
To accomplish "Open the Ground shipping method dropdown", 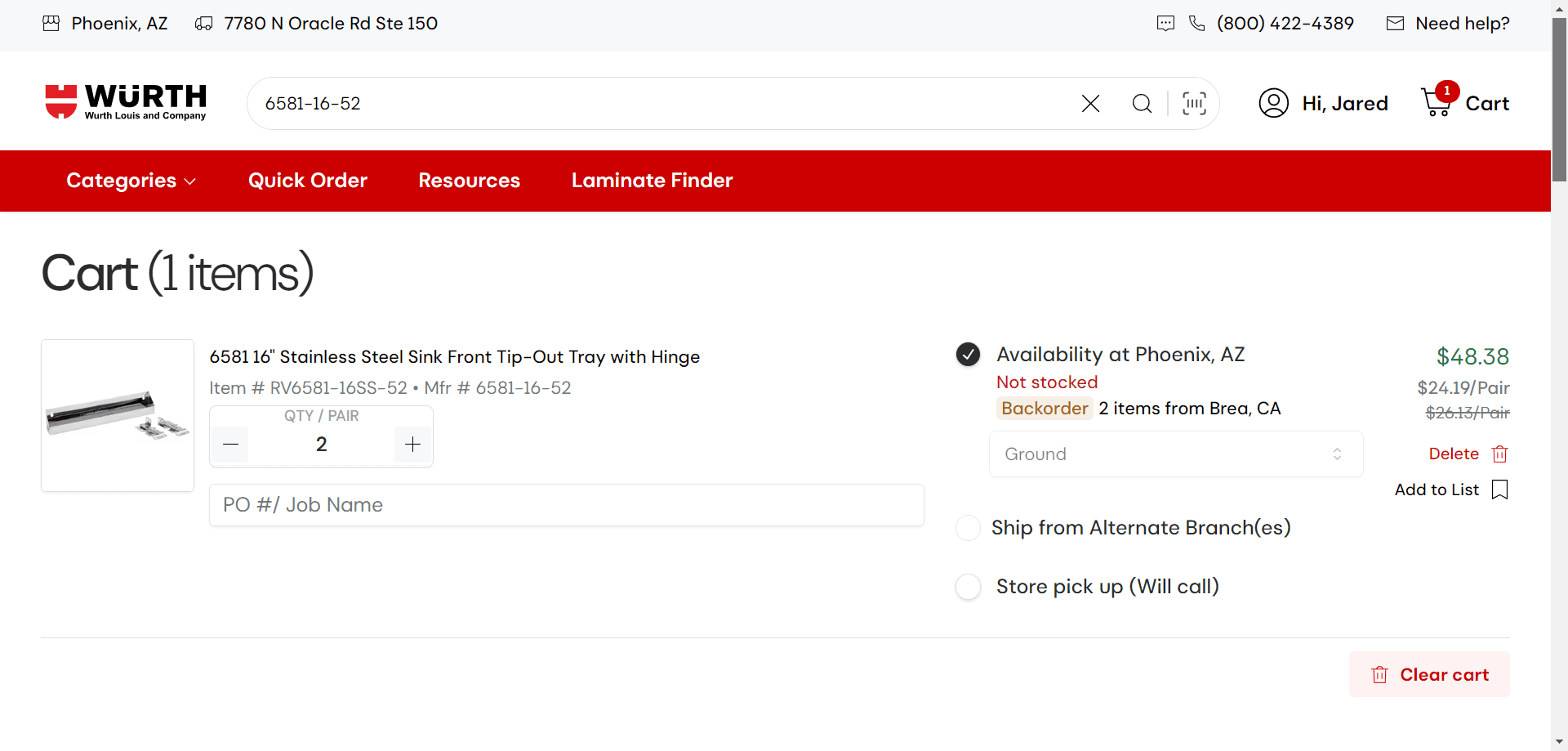I will click(x=1176, y=454).
